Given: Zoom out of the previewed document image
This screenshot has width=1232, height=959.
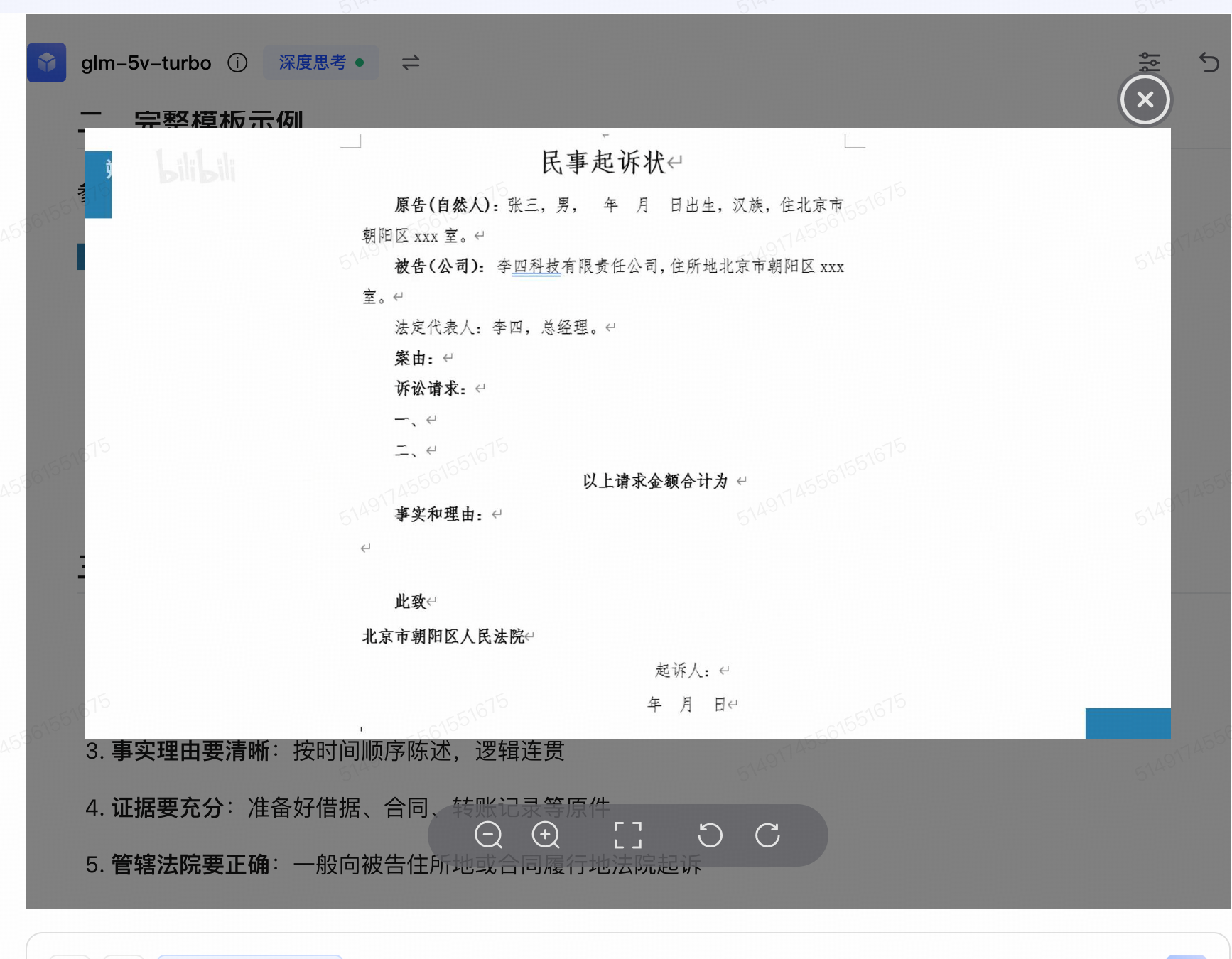Looking at the screenshot, I should click(488, 835).
